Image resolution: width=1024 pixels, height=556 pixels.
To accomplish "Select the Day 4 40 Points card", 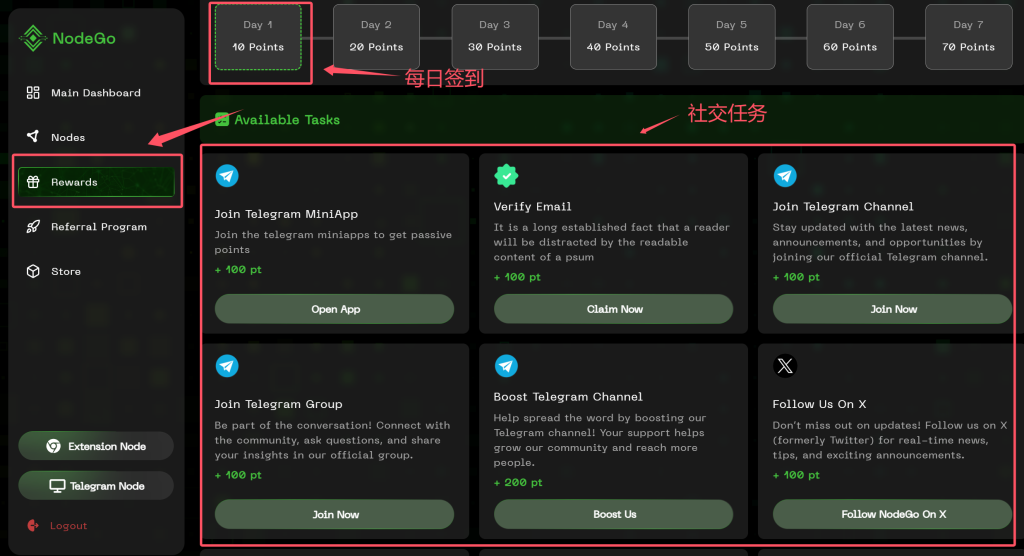I will (x=613, y=37).
